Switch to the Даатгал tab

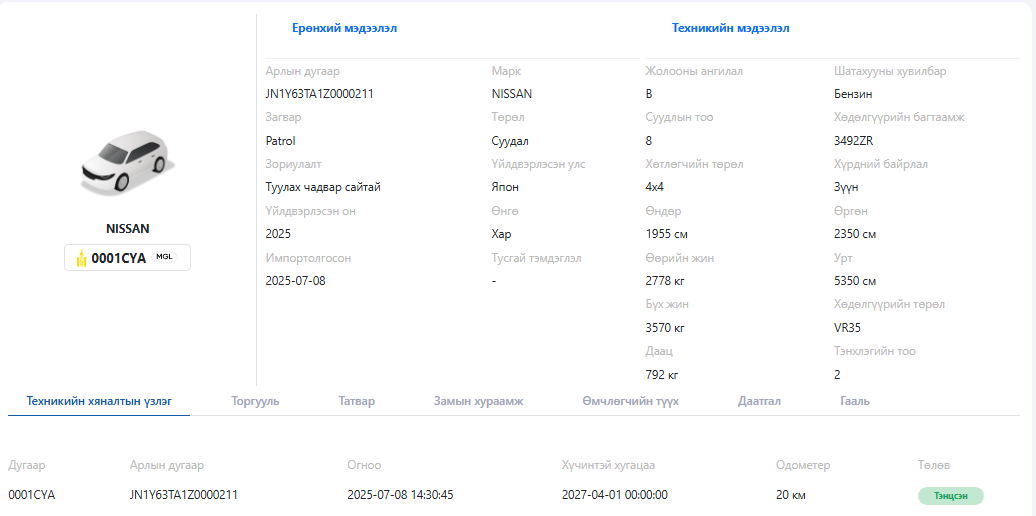pyautogui.click(x=759, y=401)
